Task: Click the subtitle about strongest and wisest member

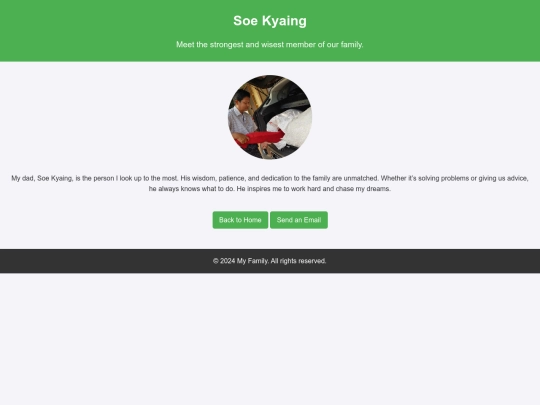Action: 270,44
